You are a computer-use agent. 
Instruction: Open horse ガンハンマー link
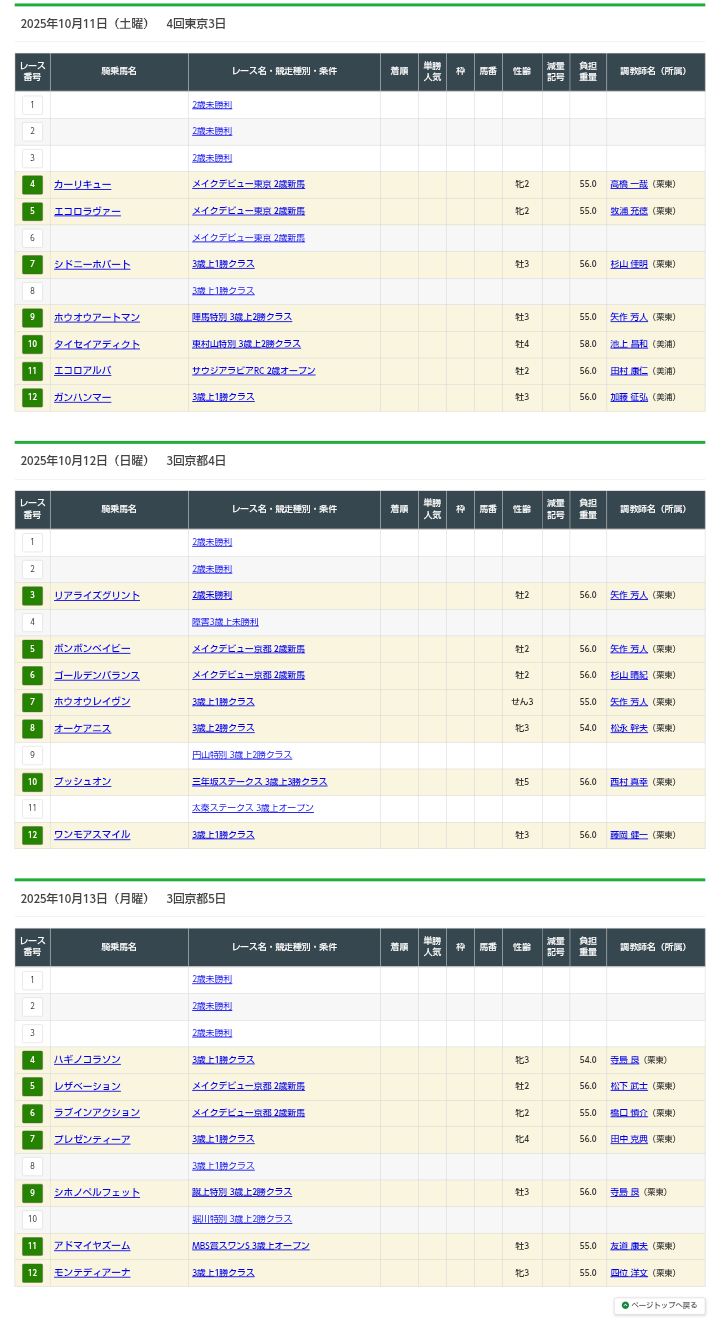[83, 397]
